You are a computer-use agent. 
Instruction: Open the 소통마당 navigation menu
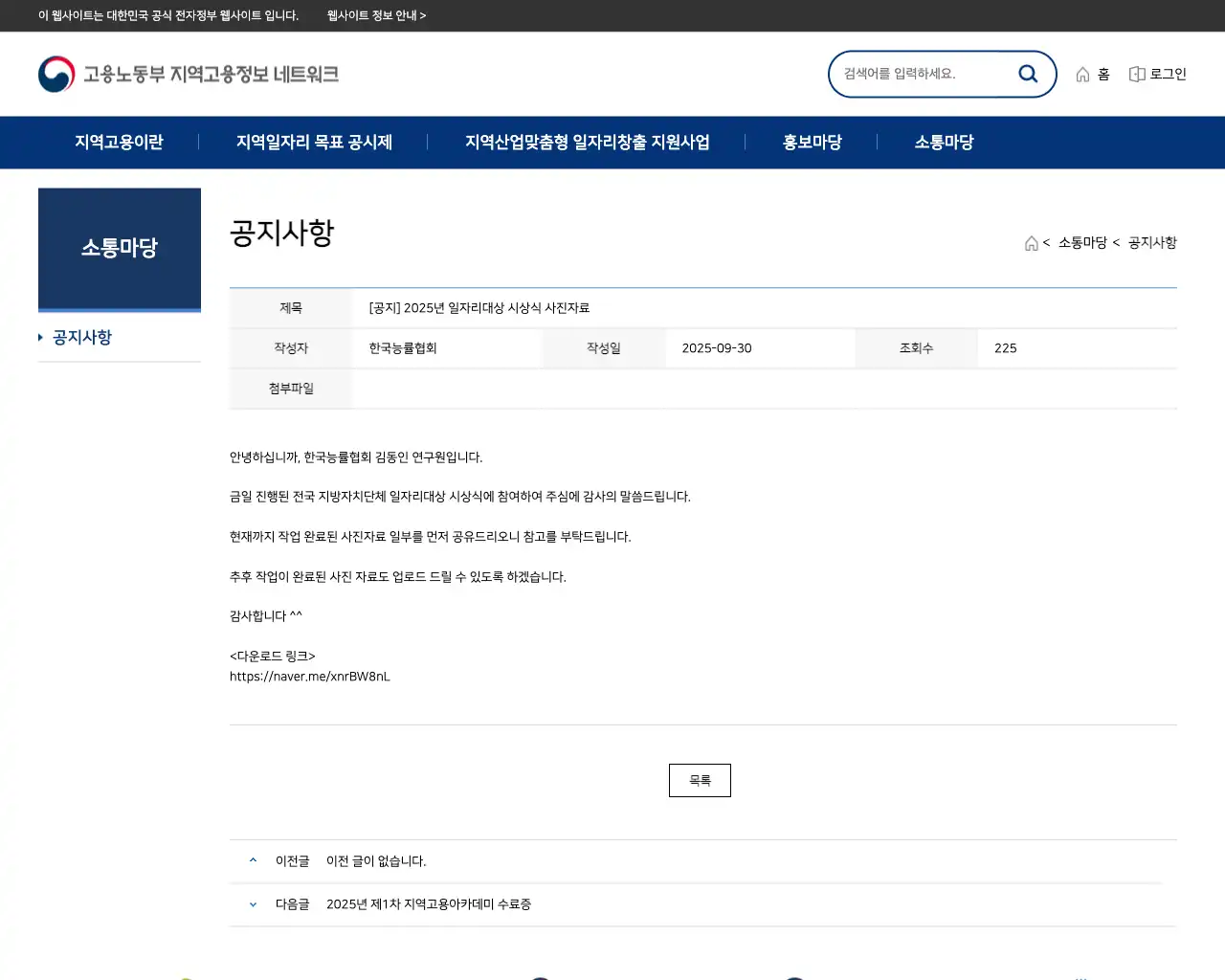[x=944, y=142]
